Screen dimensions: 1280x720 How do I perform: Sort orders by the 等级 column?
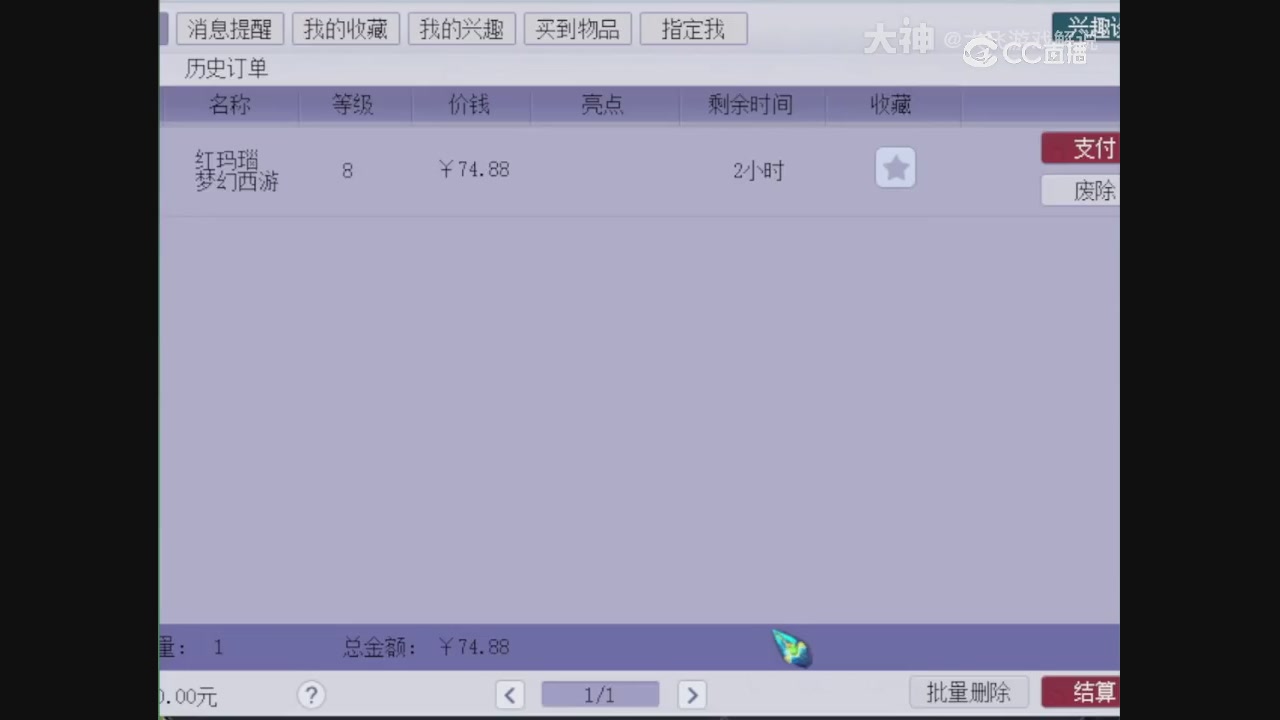354,105
